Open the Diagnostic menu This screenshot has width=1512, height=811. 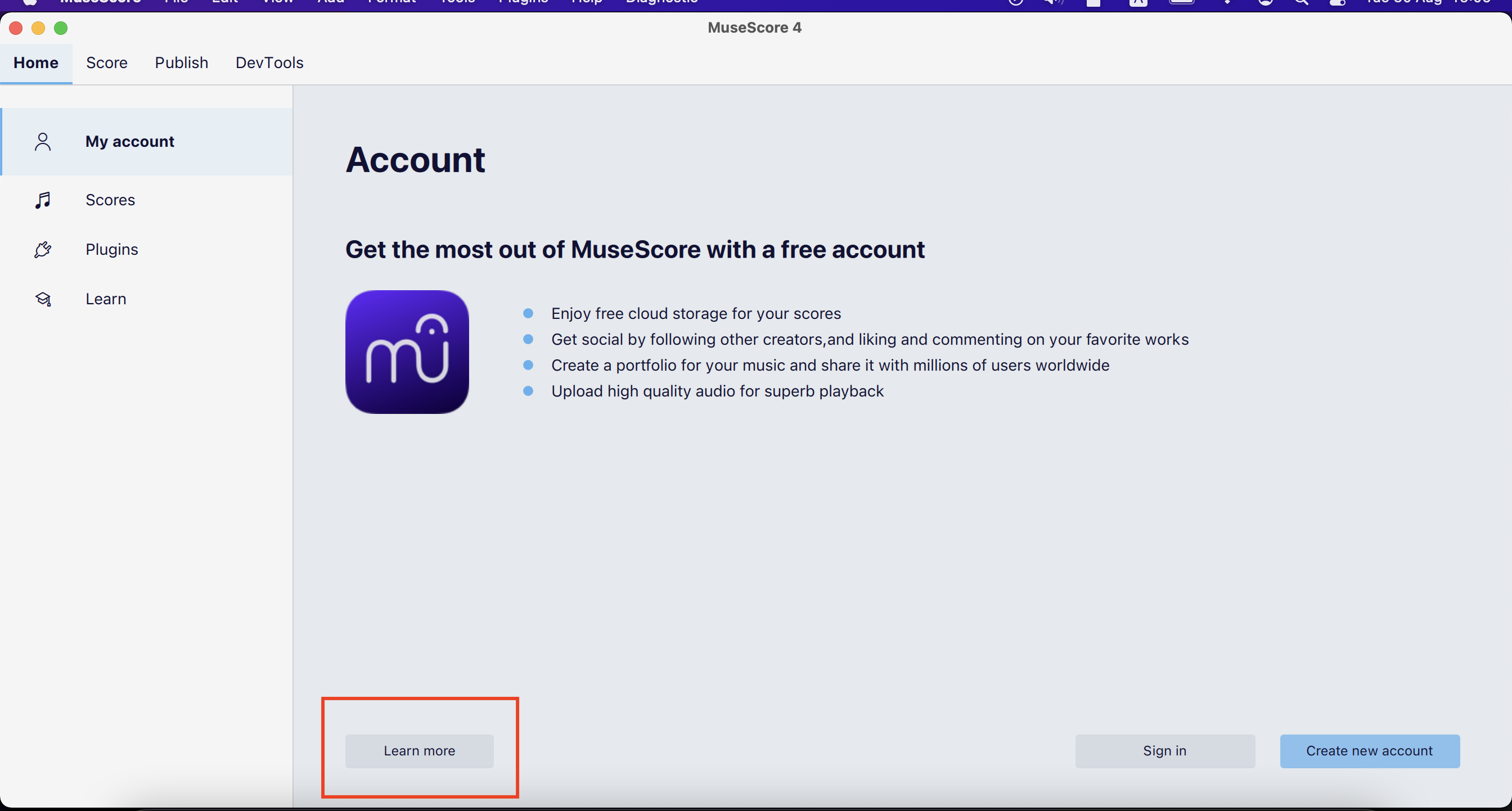661,3
